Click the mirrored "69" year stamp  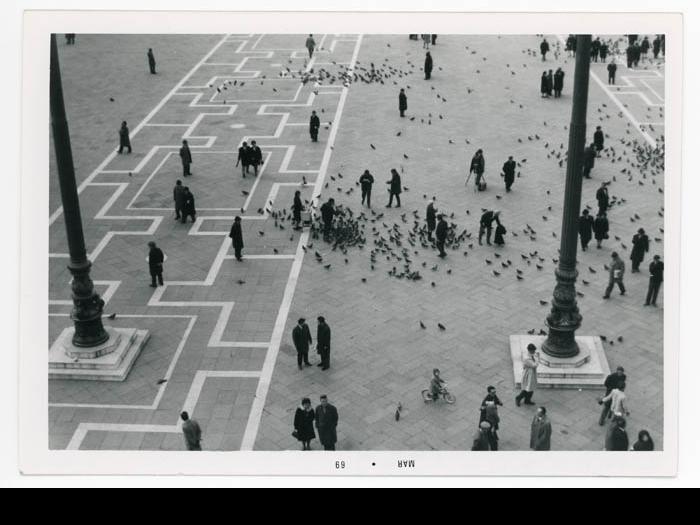click(x=340, y=464)
